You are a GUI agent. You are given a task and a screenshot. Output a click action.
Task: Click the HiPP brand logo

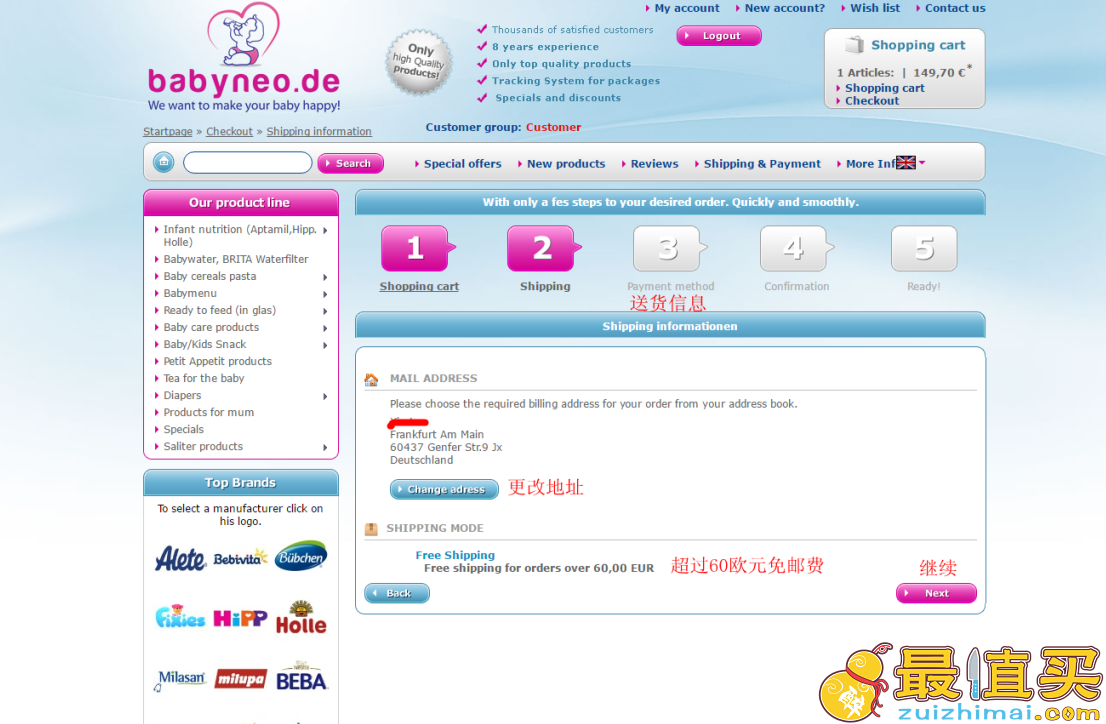pos(241,618)
